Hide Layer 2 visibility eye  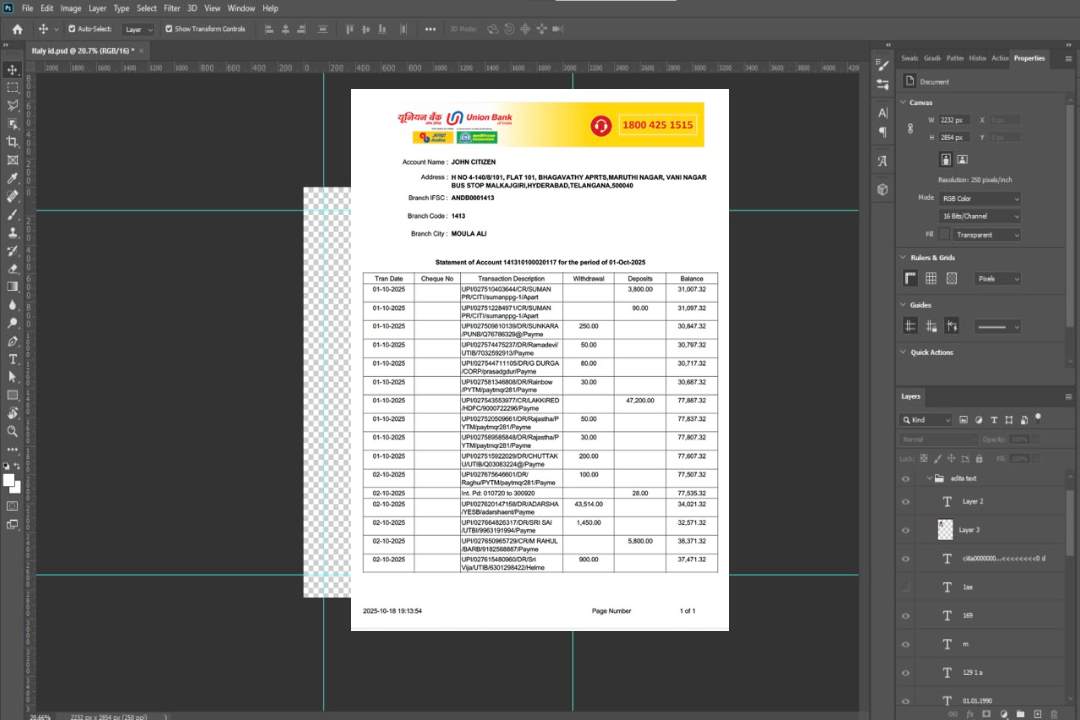(x=906, y=502)
